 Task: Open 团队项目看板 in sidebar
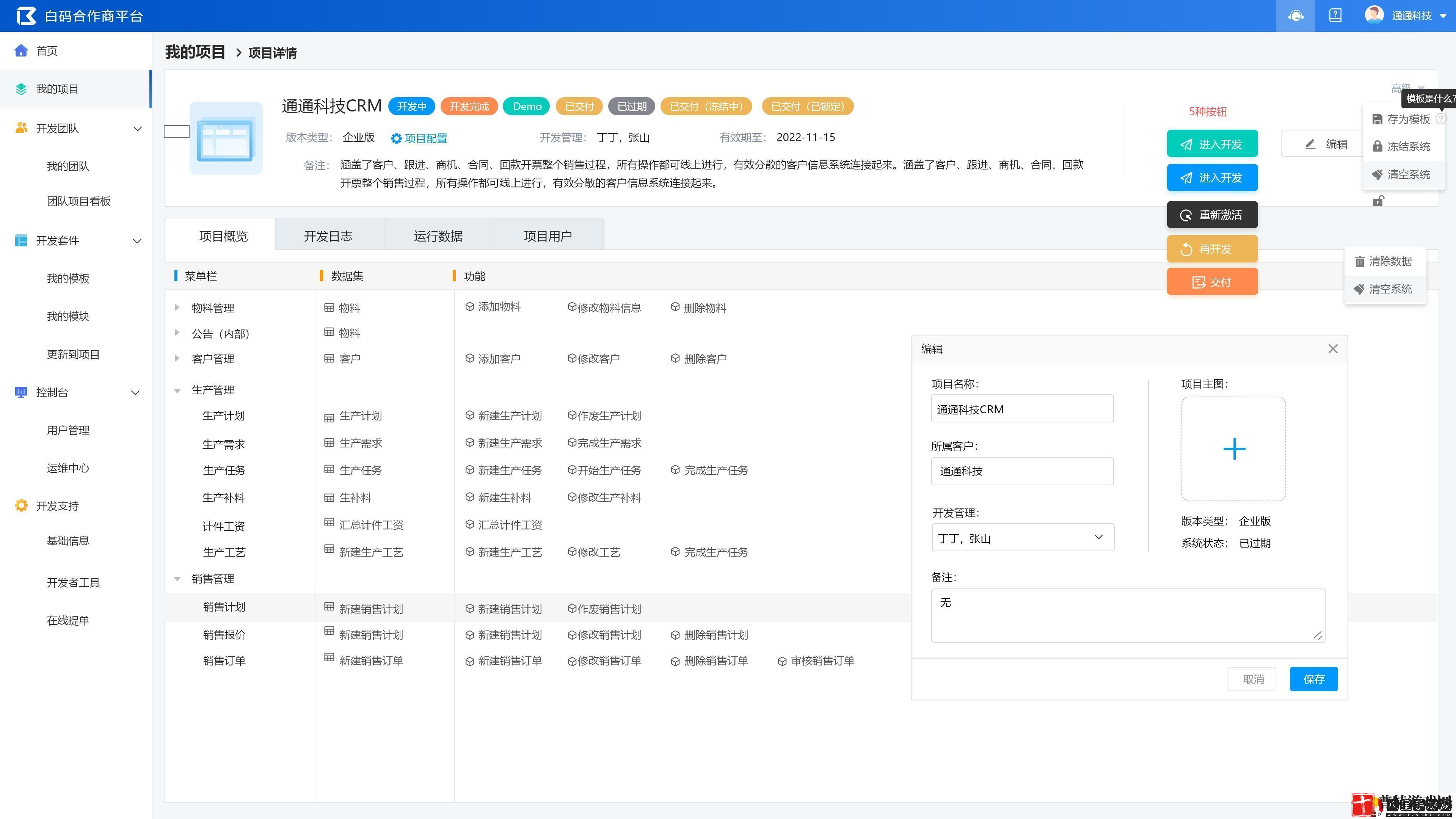click(78, 201)
